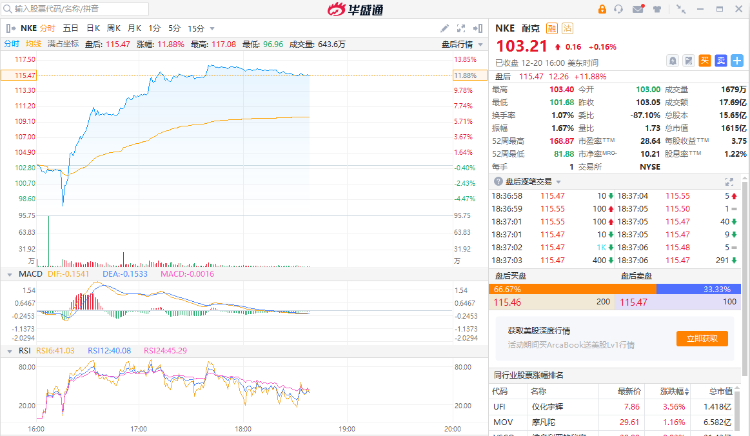
Task: Switch to the 15分 chart tab
Action: coord(196,28)
